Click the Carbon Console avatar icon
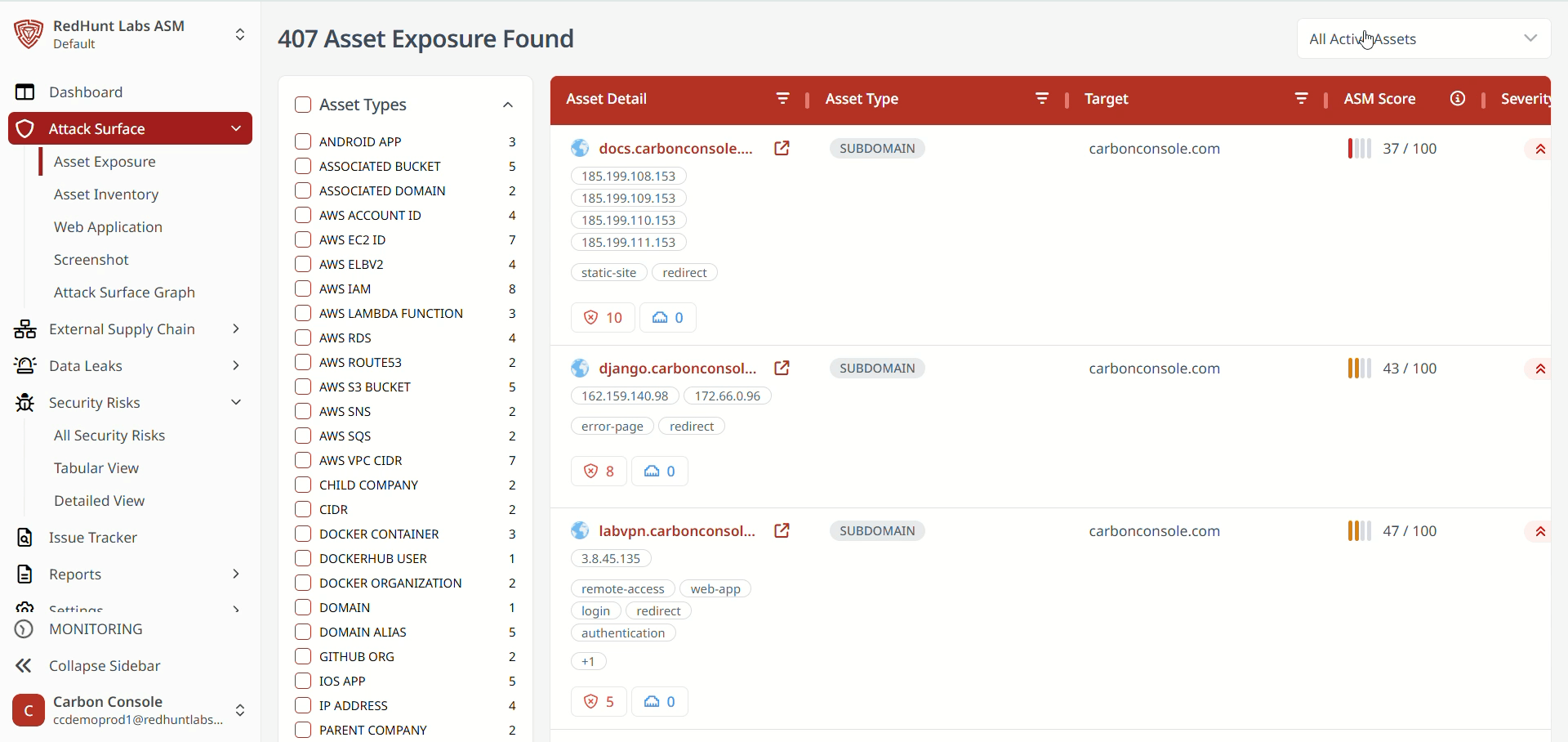This screenshot has height=742, width=1568. click(x=29, y=710)
